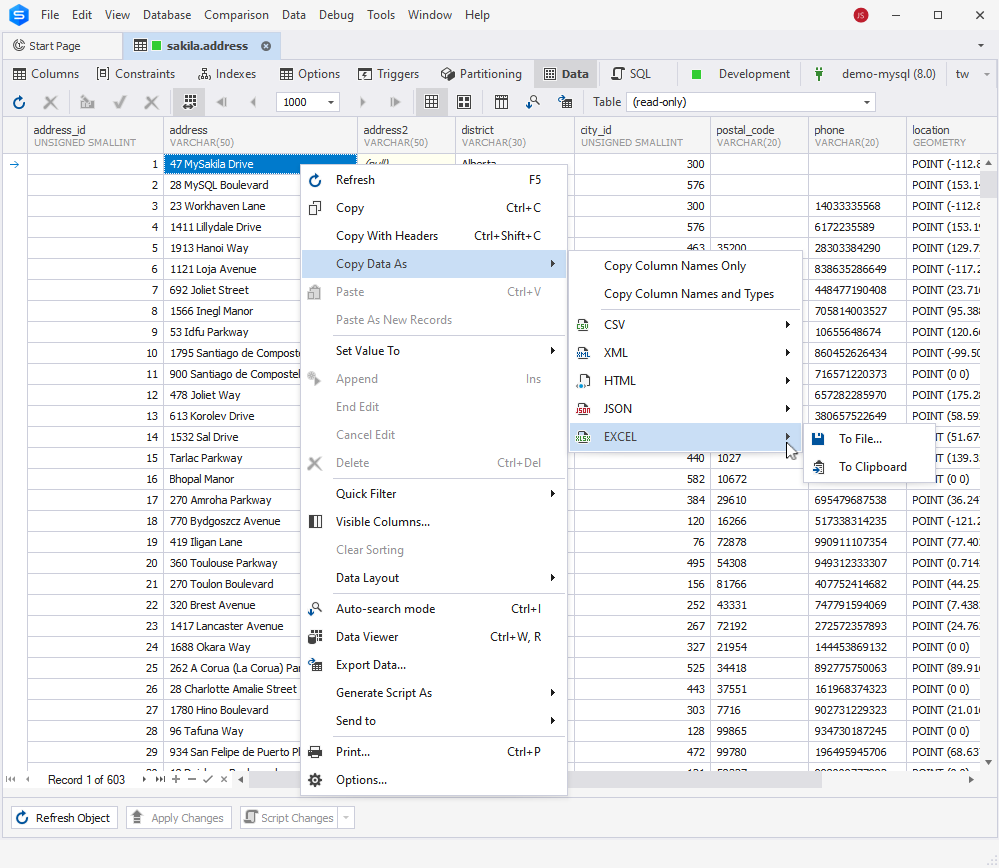Screen dimensions: 999x868
Task: Toggle Auto-search mode menu entry
Action: [434, 609]
